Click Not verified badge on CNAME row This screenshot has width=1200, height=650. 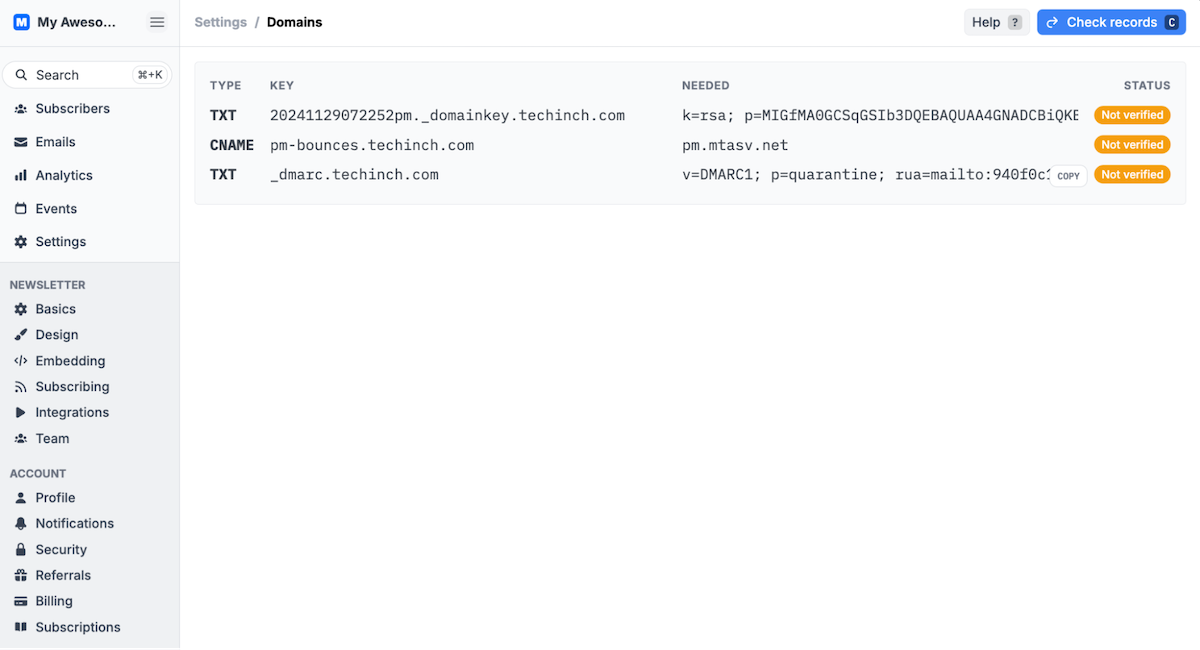click(1132, 145)
